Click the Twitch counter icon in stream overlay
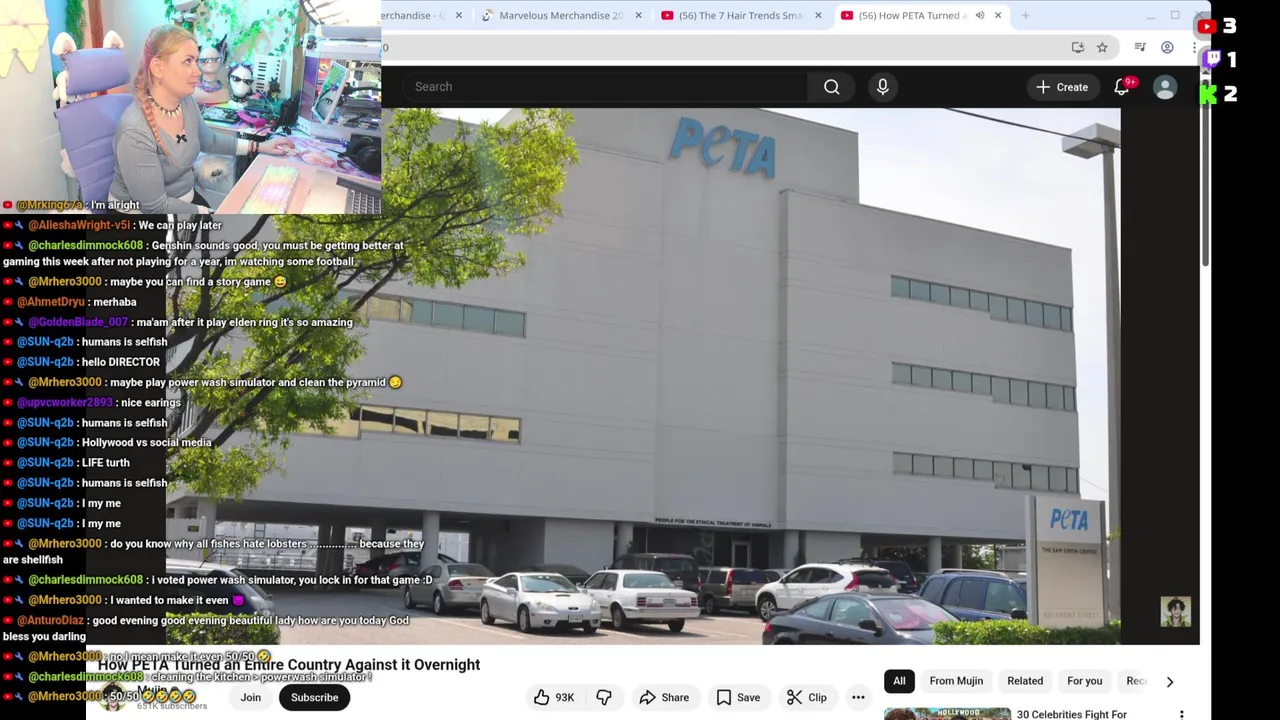 1212,60
